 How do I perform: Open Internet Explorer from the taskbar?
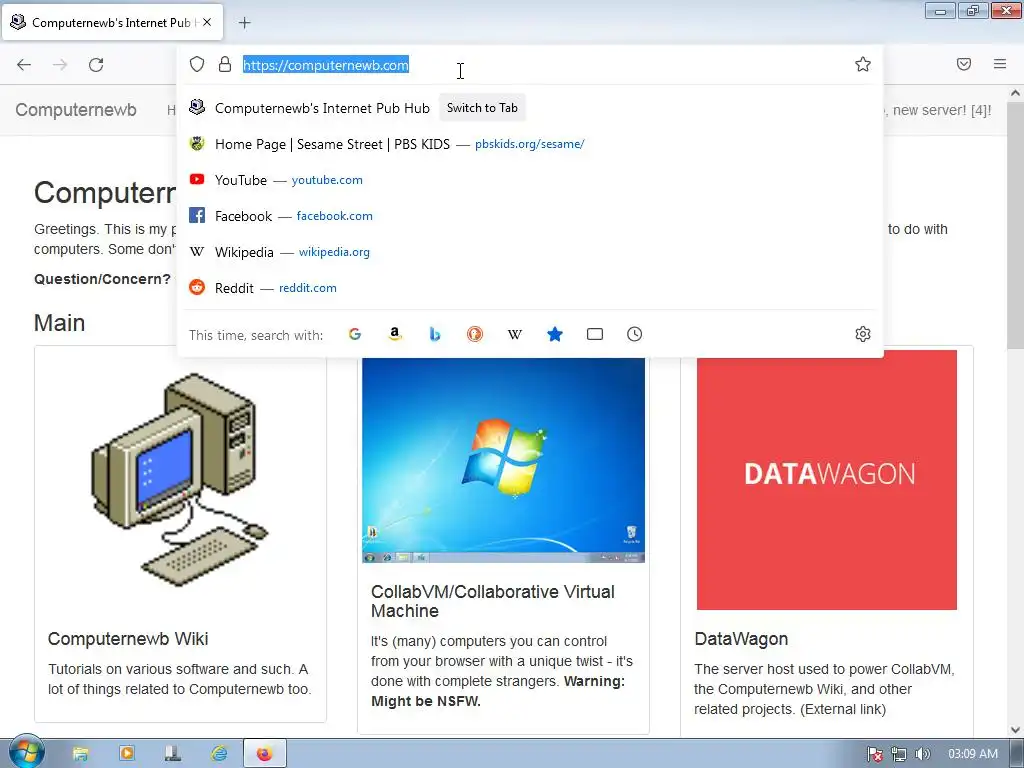(x=219, y=754)
